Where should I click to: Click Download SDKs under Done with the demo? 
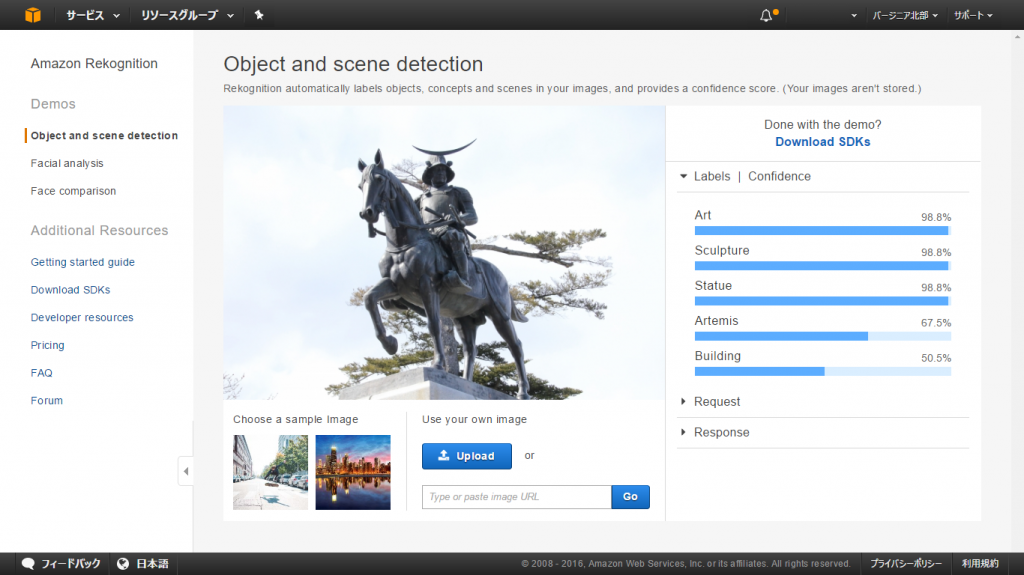(822, 142)
